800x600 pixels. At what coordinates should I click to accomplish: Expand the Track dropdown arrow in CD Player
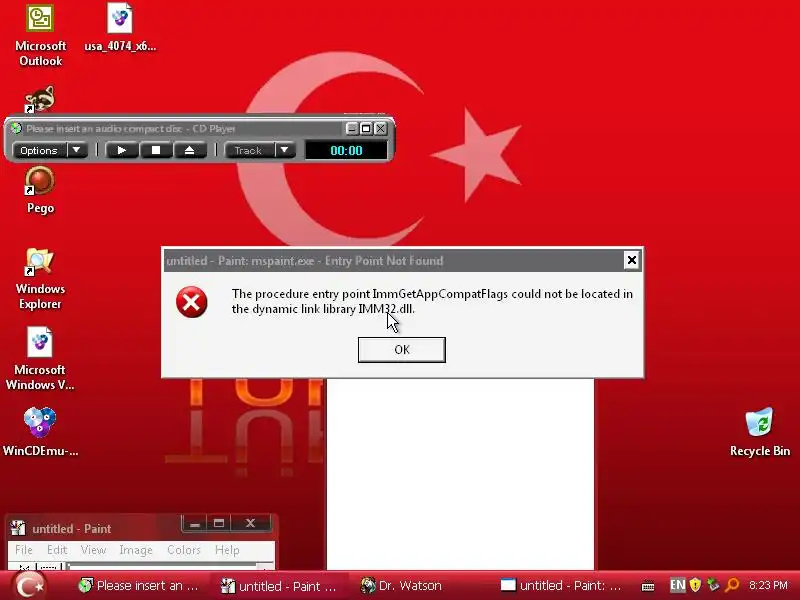285,151
